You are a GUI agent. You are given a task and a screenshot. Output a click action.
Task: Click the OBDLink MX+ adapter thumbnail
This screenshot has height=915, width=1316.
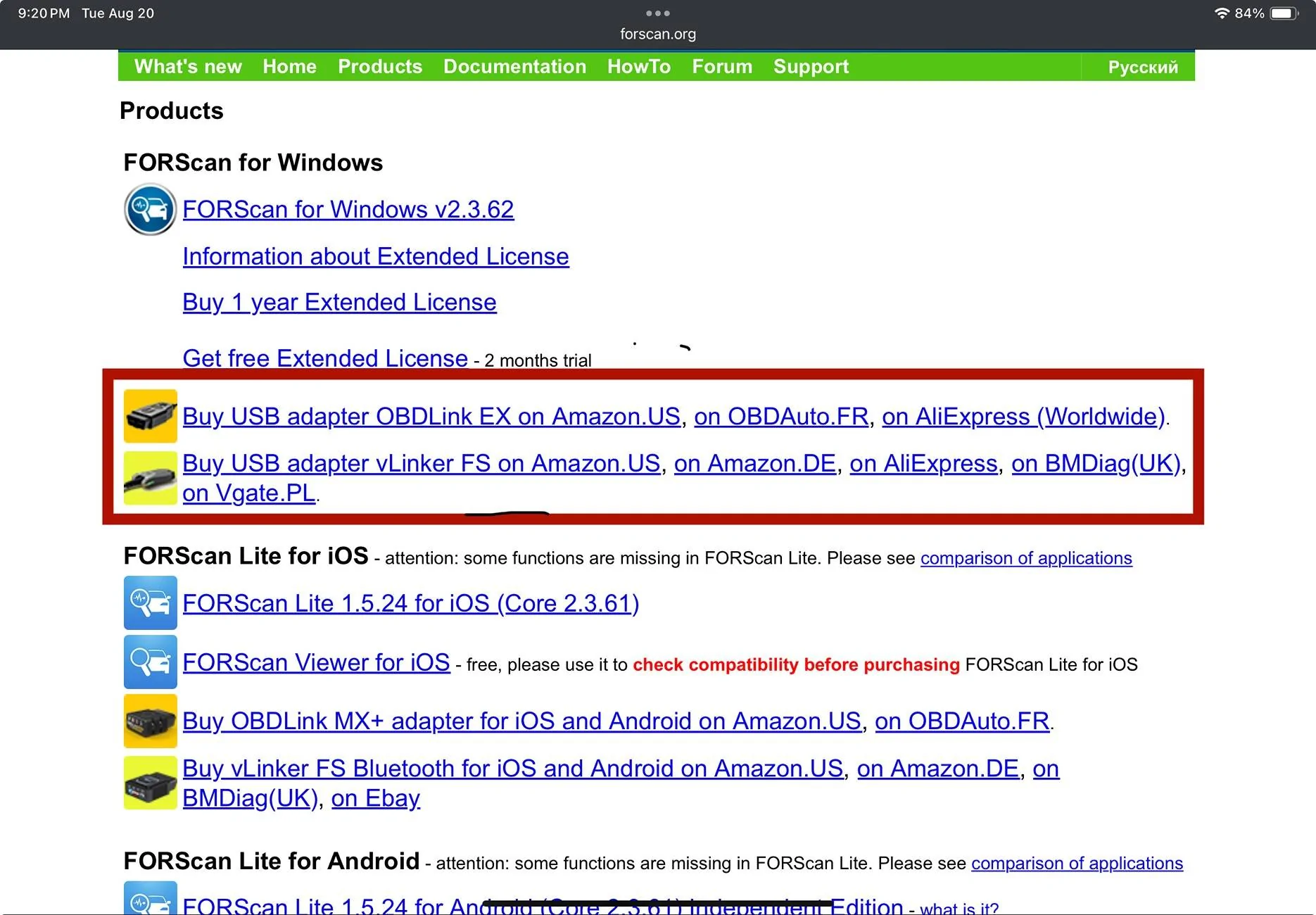150,721
